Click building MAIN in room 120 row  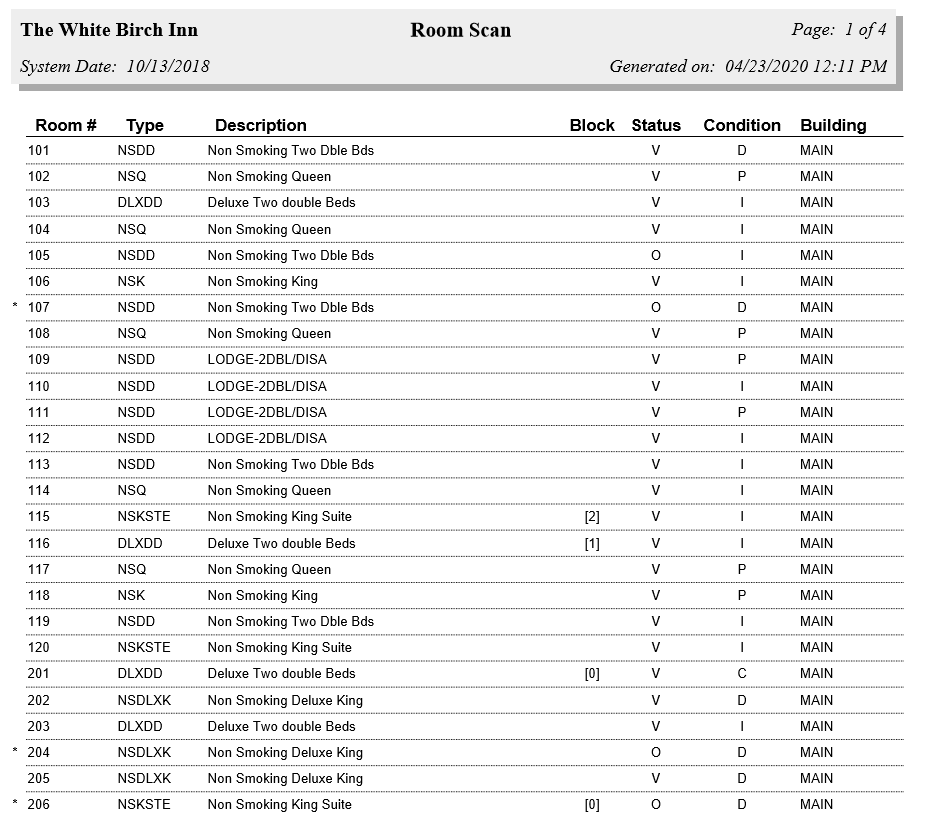(816, 647)
